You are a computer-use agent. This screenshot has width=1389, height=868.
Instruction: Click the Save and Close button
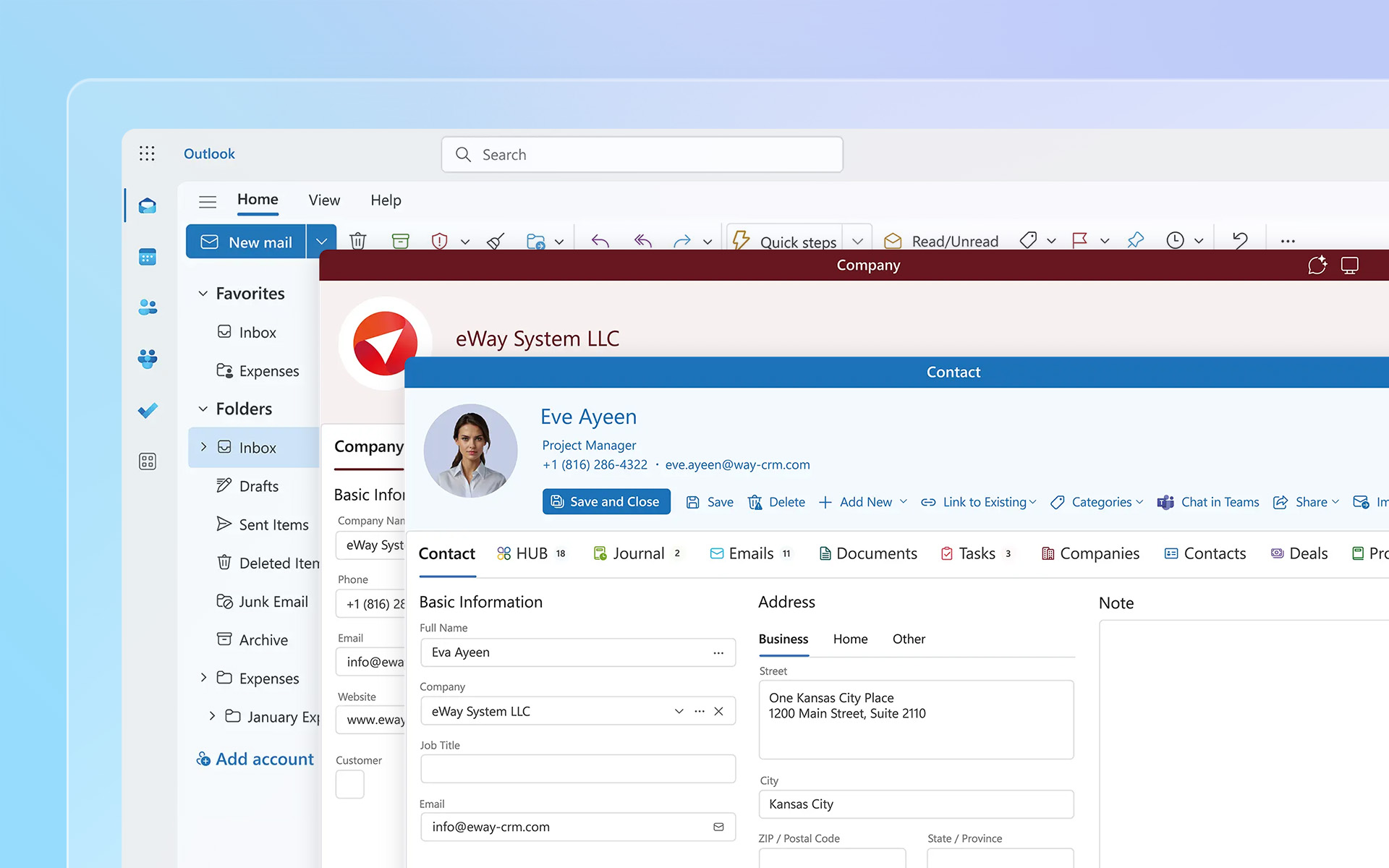tap(606, 501)
